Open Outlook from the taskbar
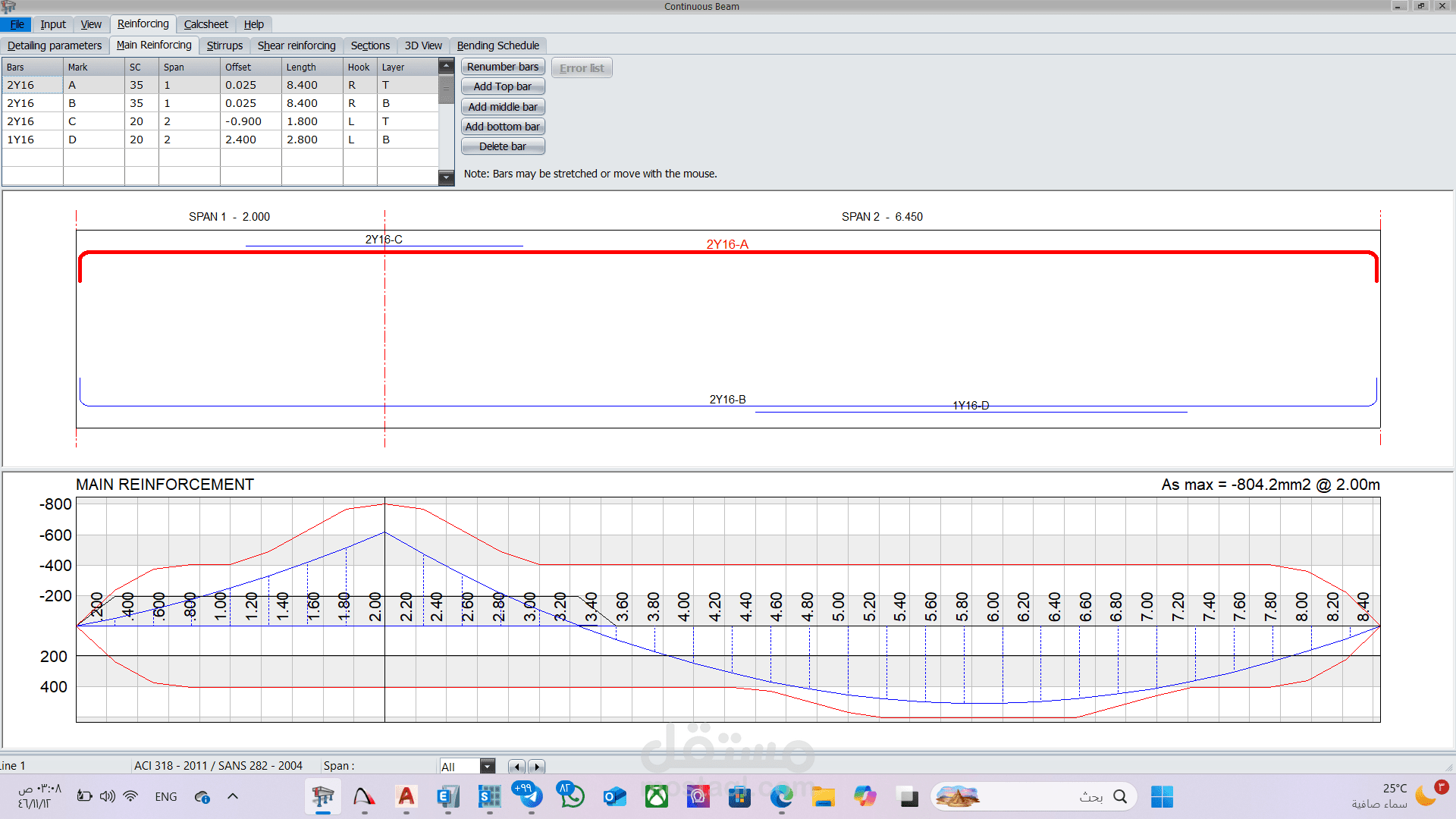The image size is (1456, 819). [x=614, y=796]
